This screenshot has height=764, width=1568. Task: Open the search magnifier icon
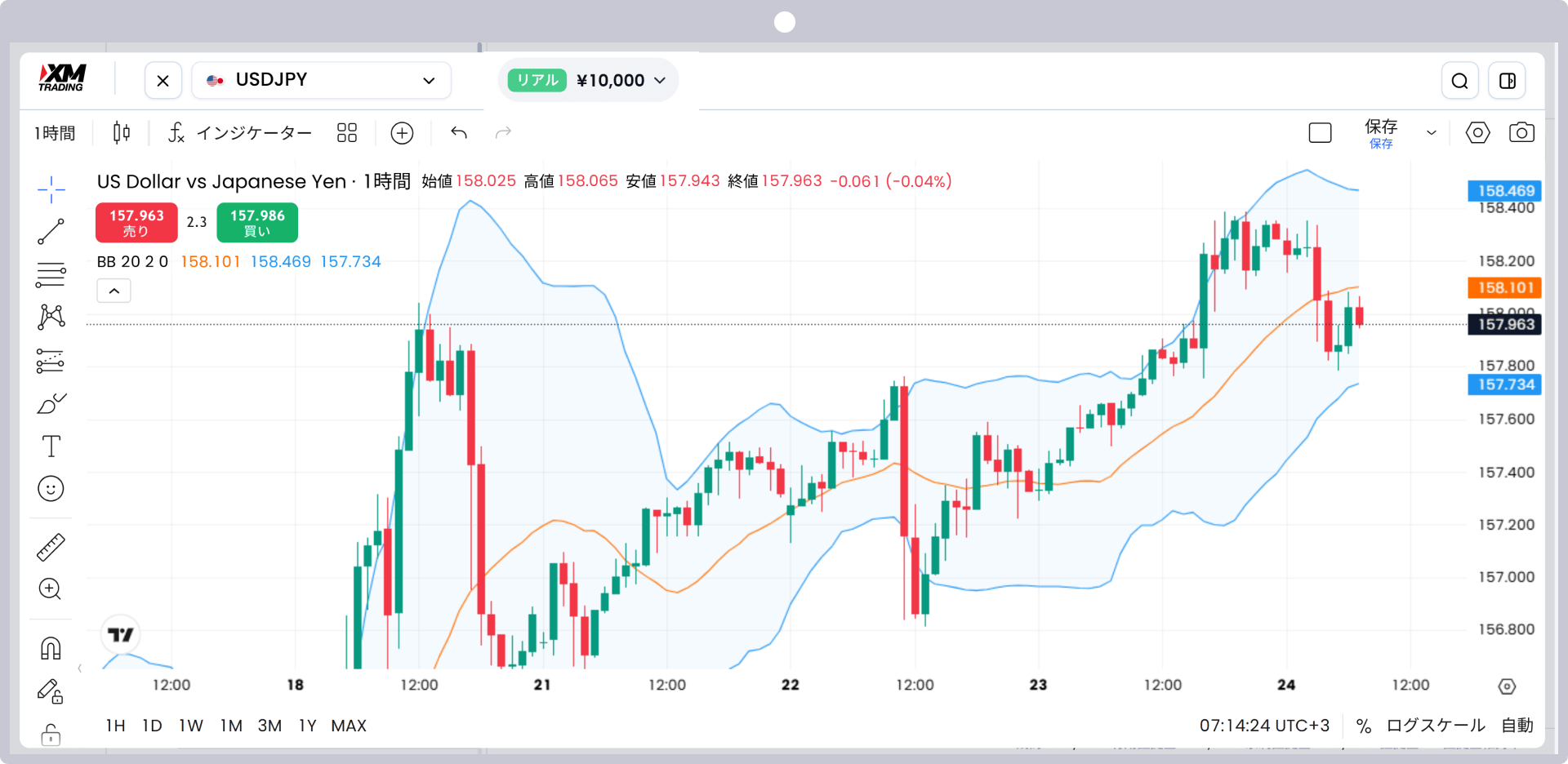tap(1460, 81)
